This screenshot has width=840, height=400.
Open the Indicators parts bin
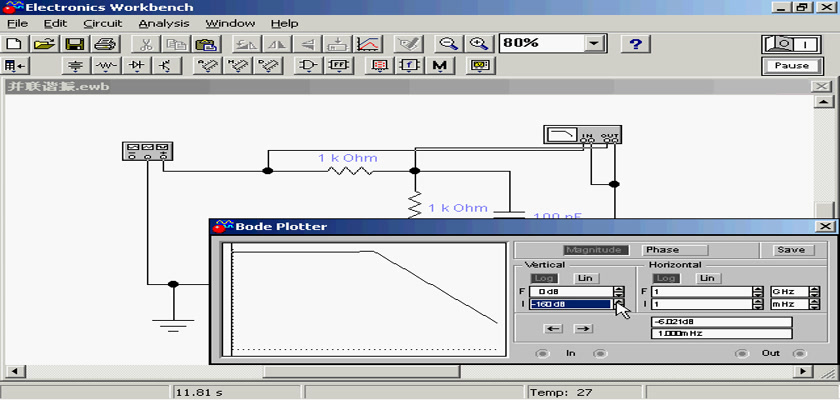(380, 66)
